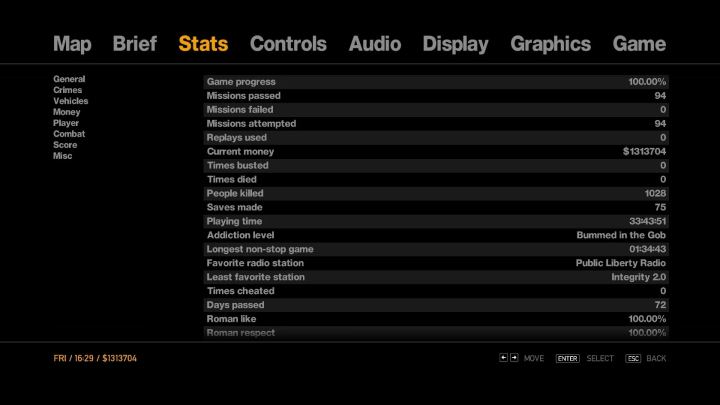Open the Controls tab
Image resolution: width=720 pixels, height=405 pixels.
pyautogui.click(x=288, y=44)
